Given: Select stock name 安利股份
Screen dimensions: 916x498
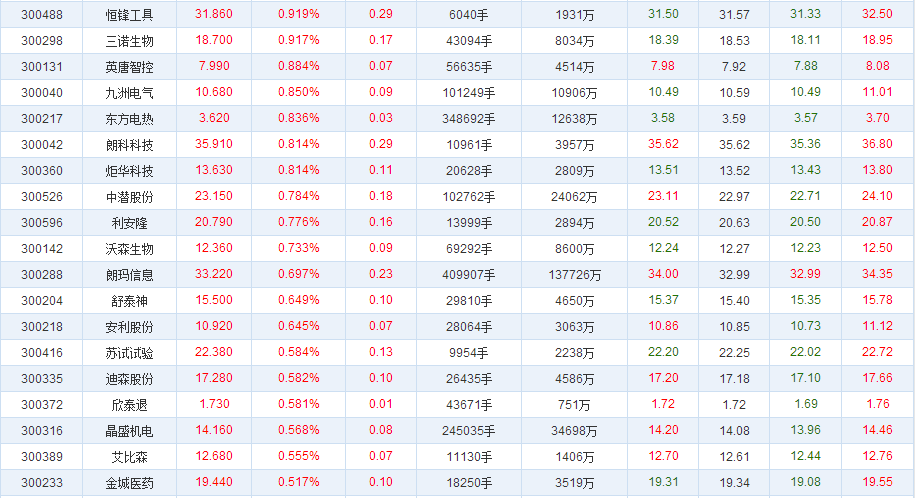Looking at the screenshot, I should tap(129, 327).
